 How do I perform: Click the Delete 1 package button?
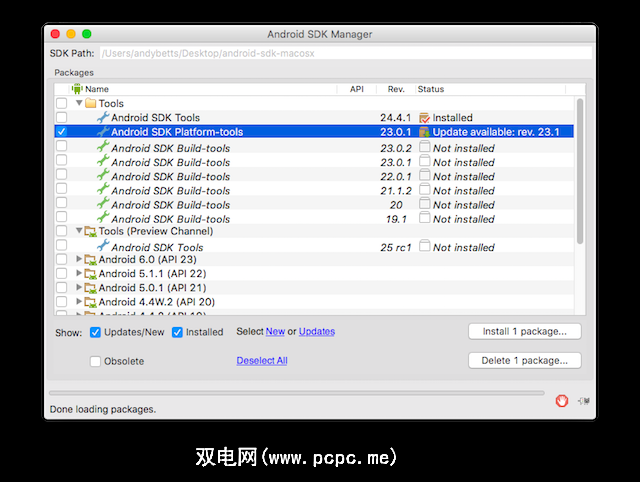tap(524, 360)
